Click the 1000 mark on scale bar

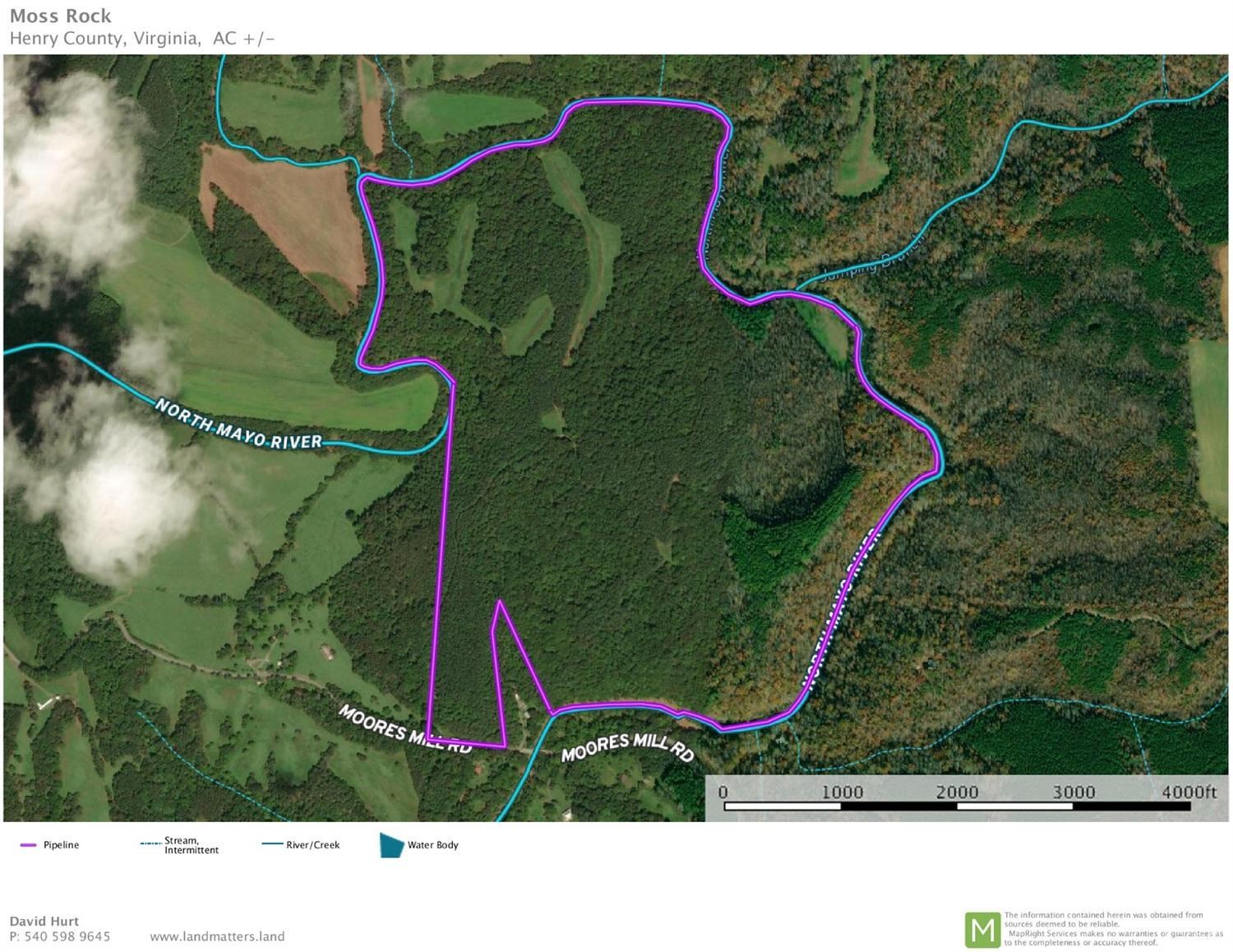(x=842, y=792)
